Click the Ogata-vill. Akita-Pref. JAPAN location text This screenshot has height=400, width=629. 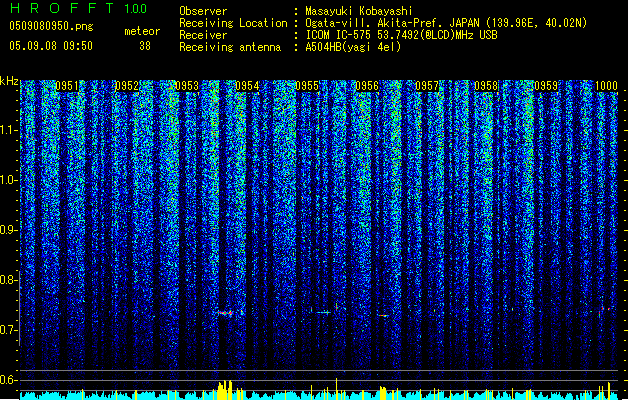pyautogui.click(x=446, y=23)
